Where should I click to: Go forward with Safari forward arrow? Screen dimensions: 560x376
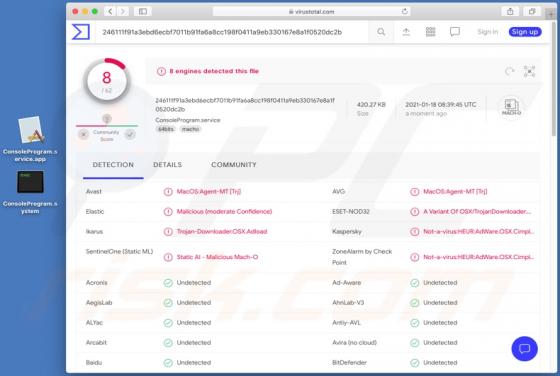[x=122, y=11]
